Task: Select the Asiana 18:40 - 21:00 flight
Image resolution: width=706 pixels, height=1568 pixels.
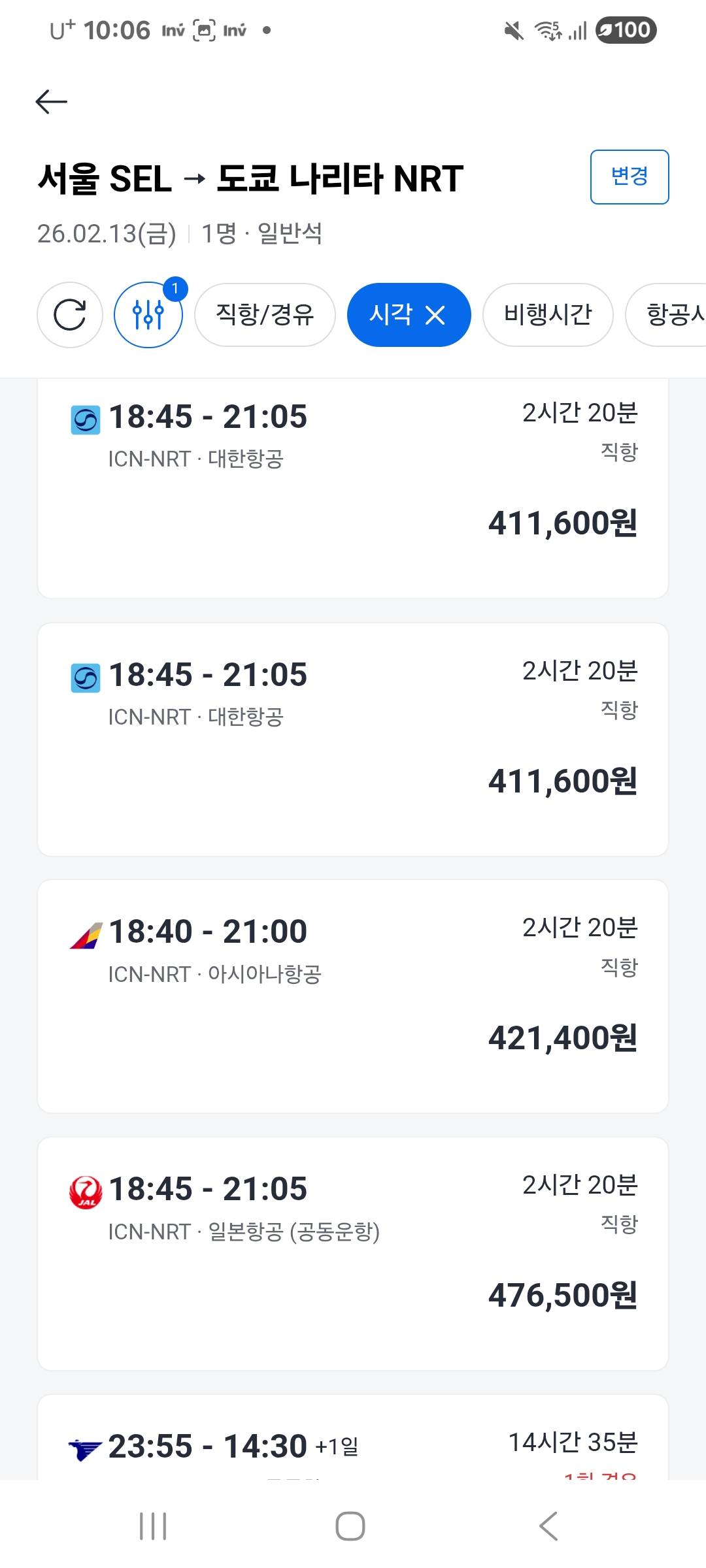Action: (x=353, y=996)
